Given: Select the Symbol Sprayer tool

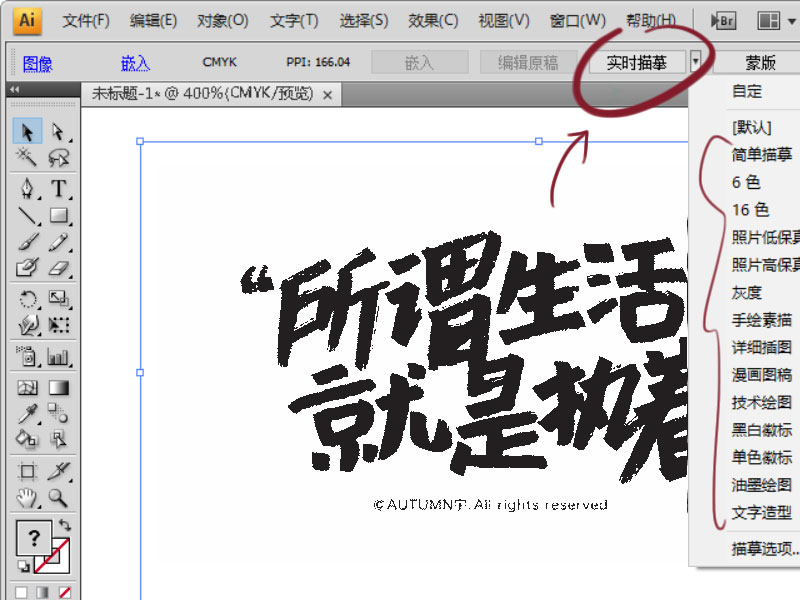Looking at the screenshot, I should 27,356.
